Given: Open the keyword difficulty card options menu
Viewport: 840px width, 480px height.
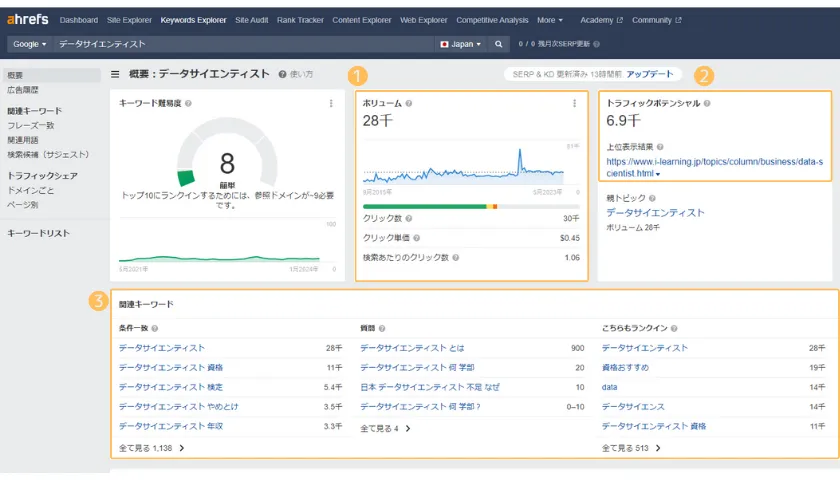Looking at the screenshot, I should pyautogui.click(x=331, y=103).
